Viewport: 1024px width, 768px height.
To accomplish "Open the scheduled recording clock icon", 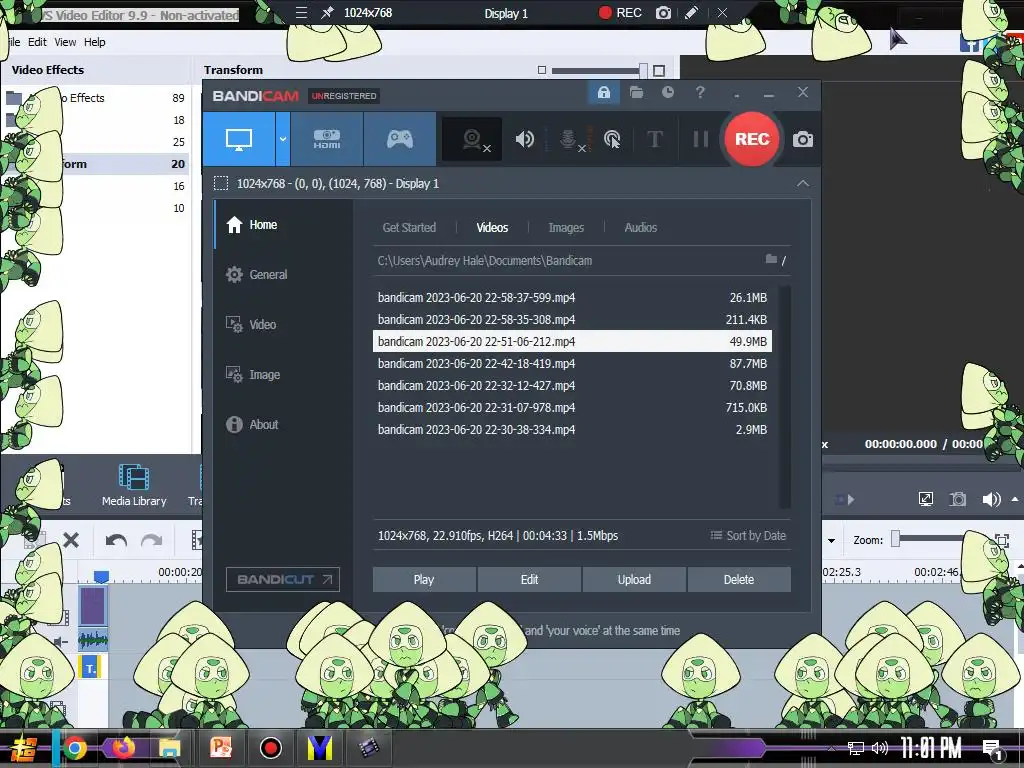I will [x=667, y=93].
